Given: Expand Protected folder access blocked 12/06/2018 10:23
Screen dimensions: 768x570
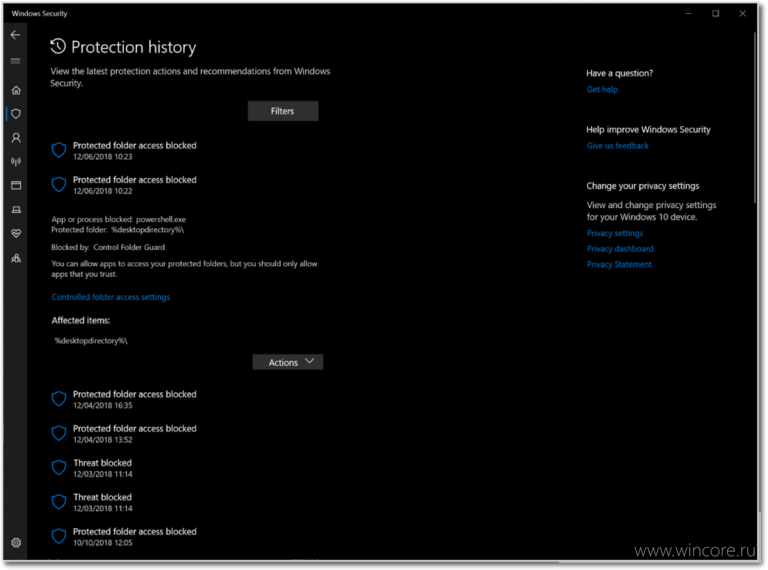Looking at the screenshot, I should (x=135, y=151).
